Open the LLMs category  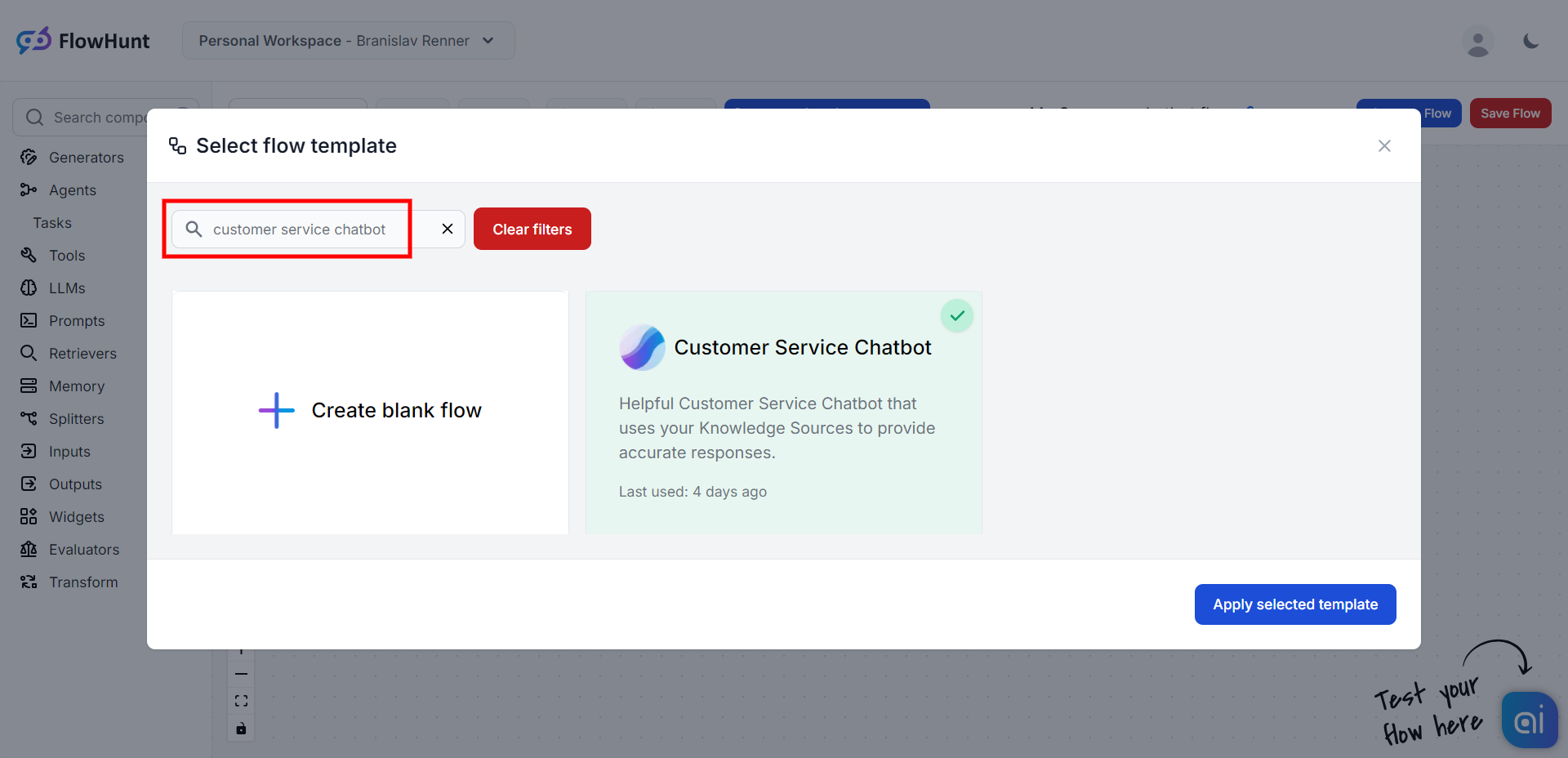click(66, 288)
